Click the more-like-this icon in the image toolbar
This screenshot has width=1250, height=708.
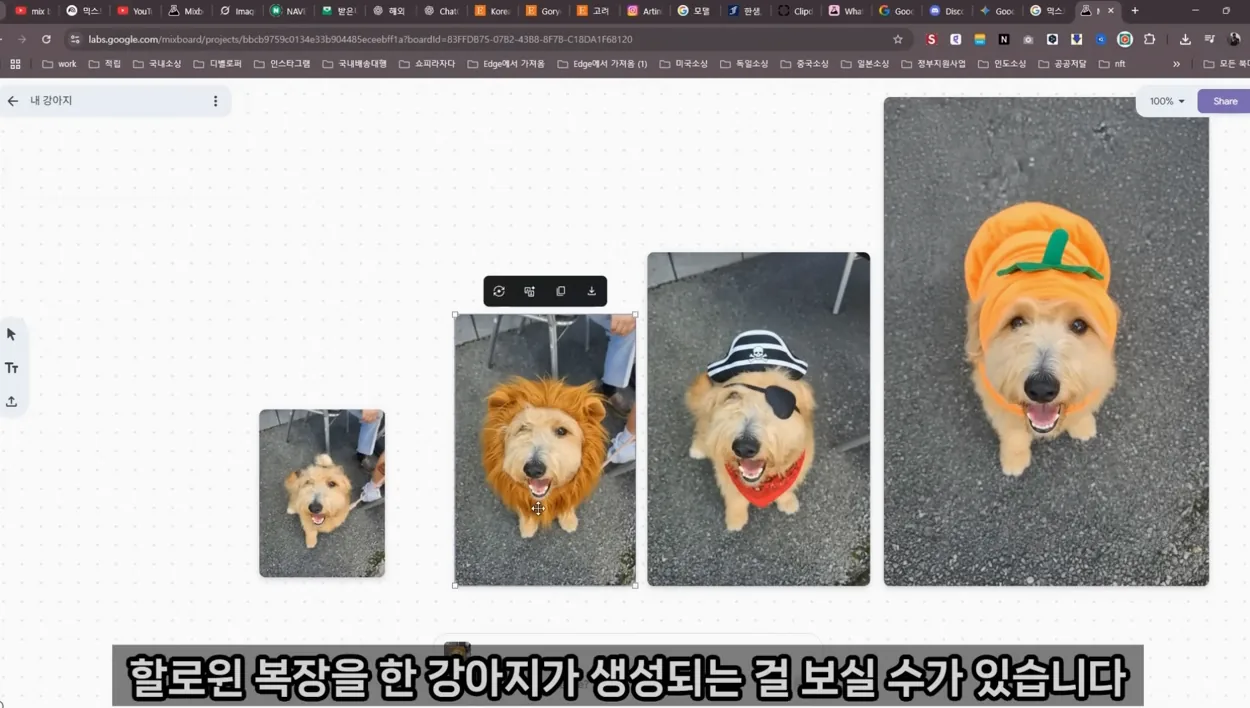(530, 291)
